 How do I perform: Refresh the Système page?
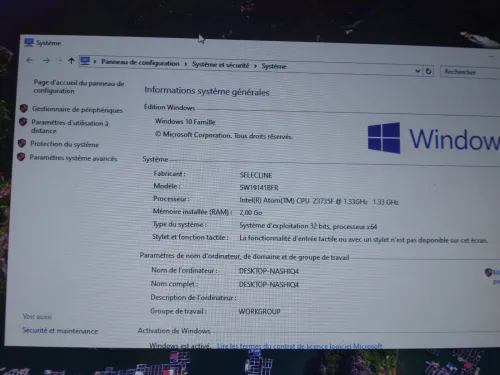(x=428, y=71)
